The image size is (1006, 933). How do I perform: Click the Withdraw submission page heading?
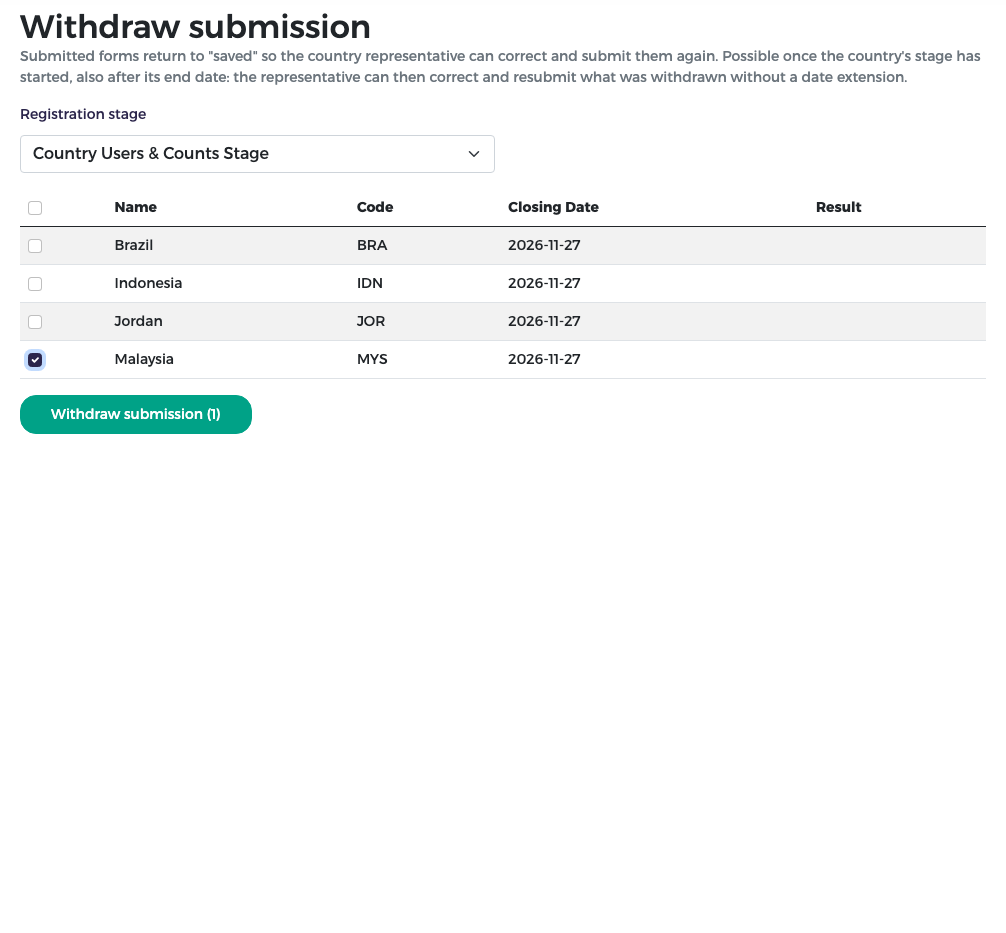click(x=195, y=27)
